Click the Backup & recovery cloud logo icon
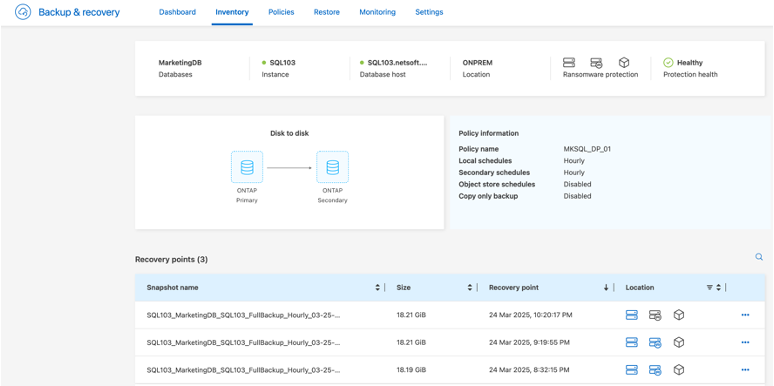The width and height of the screenshot is (774, 386). pos(23,12)
